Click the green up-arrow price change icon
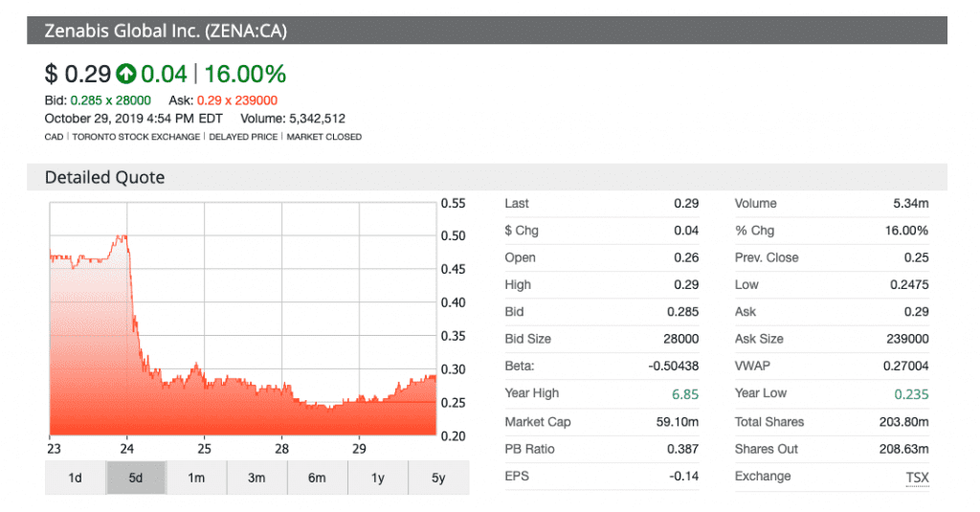 (x=126, y=73)
